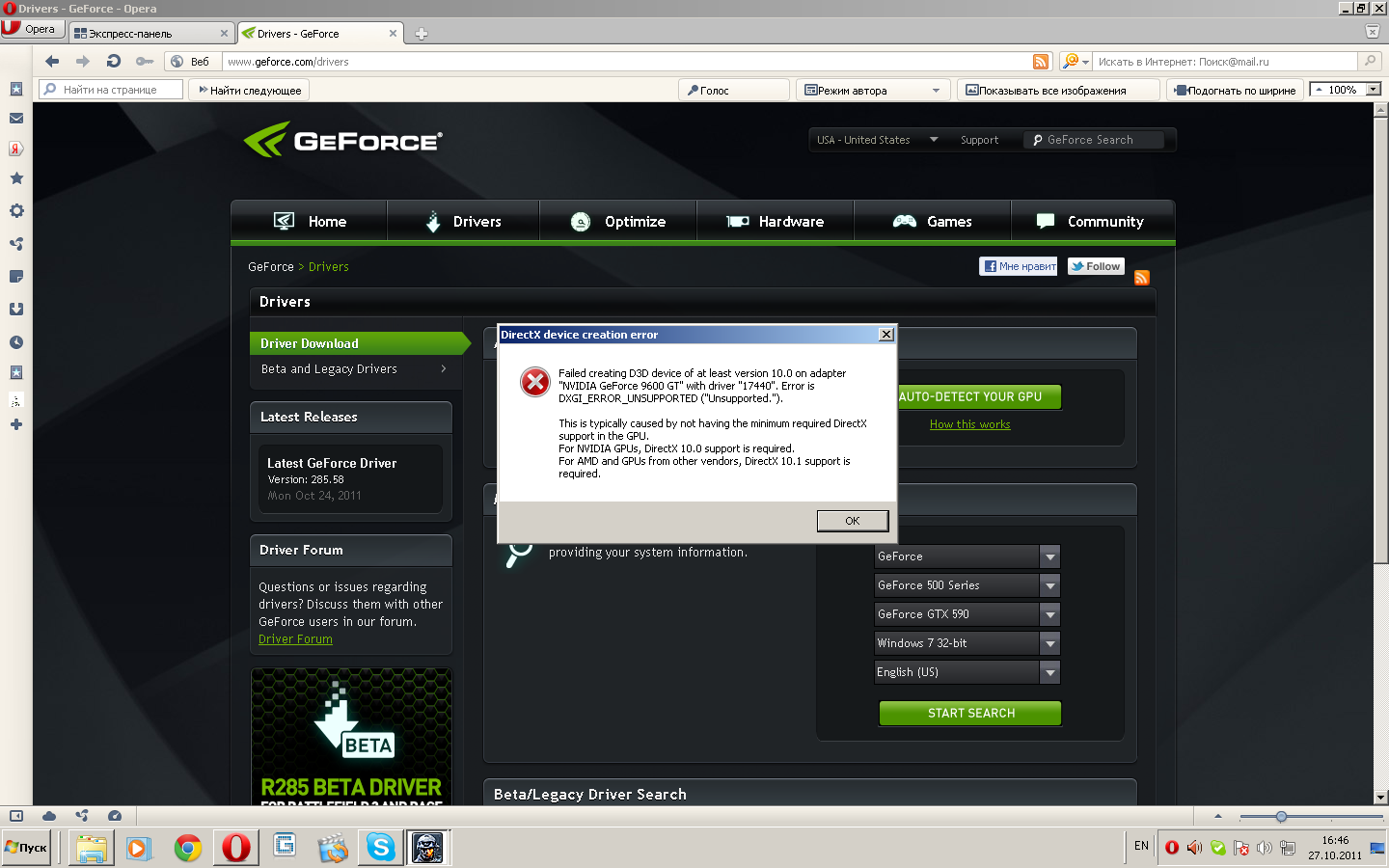Open the Bookmarks star panel in sidebar
Viewport: 1389px width, 868px height.
(16, 178)
